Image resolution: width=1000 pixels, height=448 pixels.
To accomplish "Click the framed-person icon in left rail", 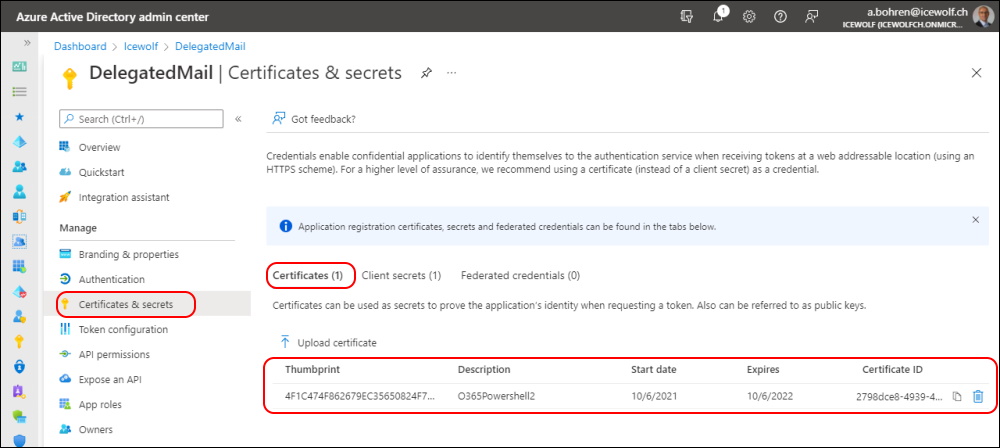I will [20, 241].
